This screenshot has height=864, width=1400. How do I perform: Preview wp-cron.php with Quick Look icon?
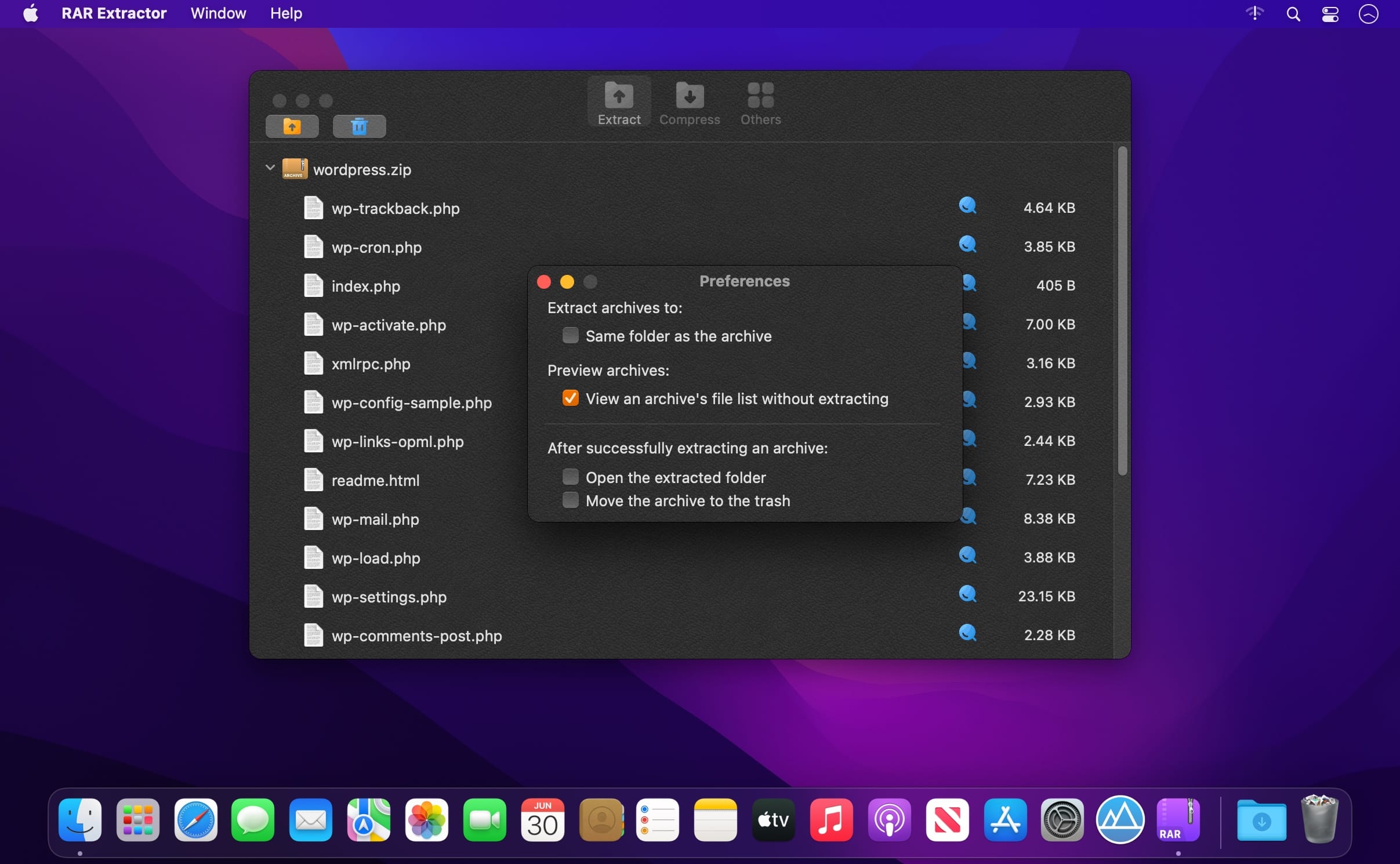click(967, 245)
